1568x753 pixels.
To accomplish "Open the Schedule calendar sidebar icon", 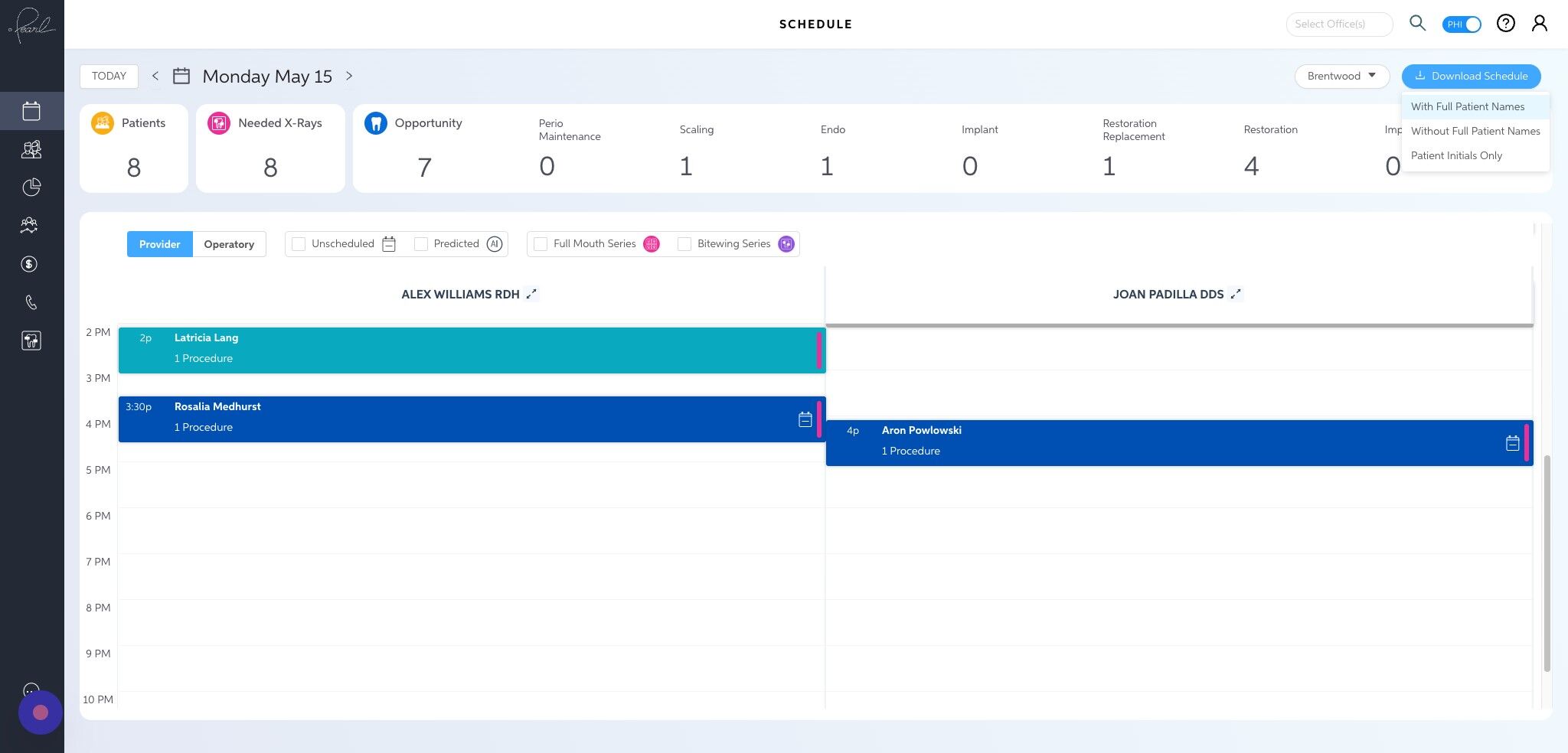I will (31, 111).
